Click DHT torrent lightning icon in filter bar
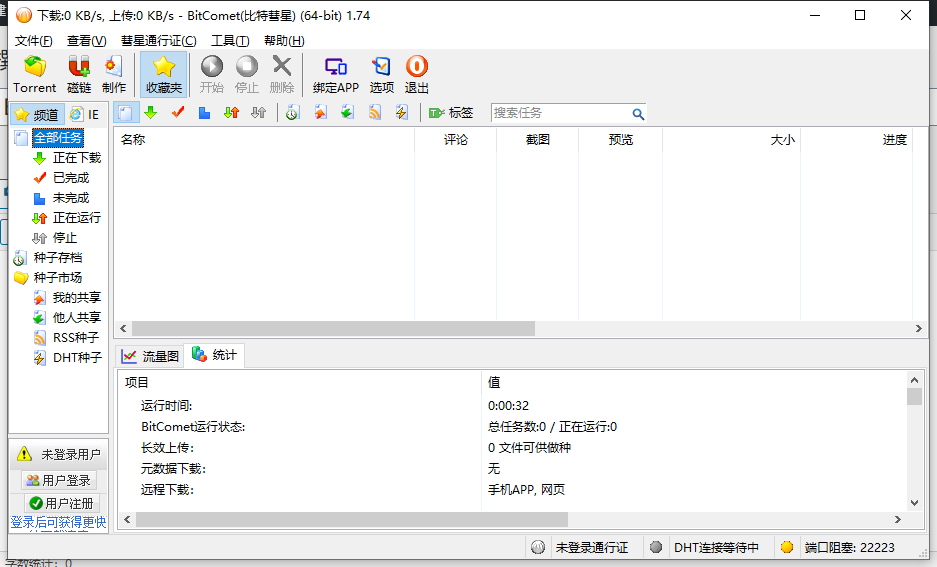 402,112
